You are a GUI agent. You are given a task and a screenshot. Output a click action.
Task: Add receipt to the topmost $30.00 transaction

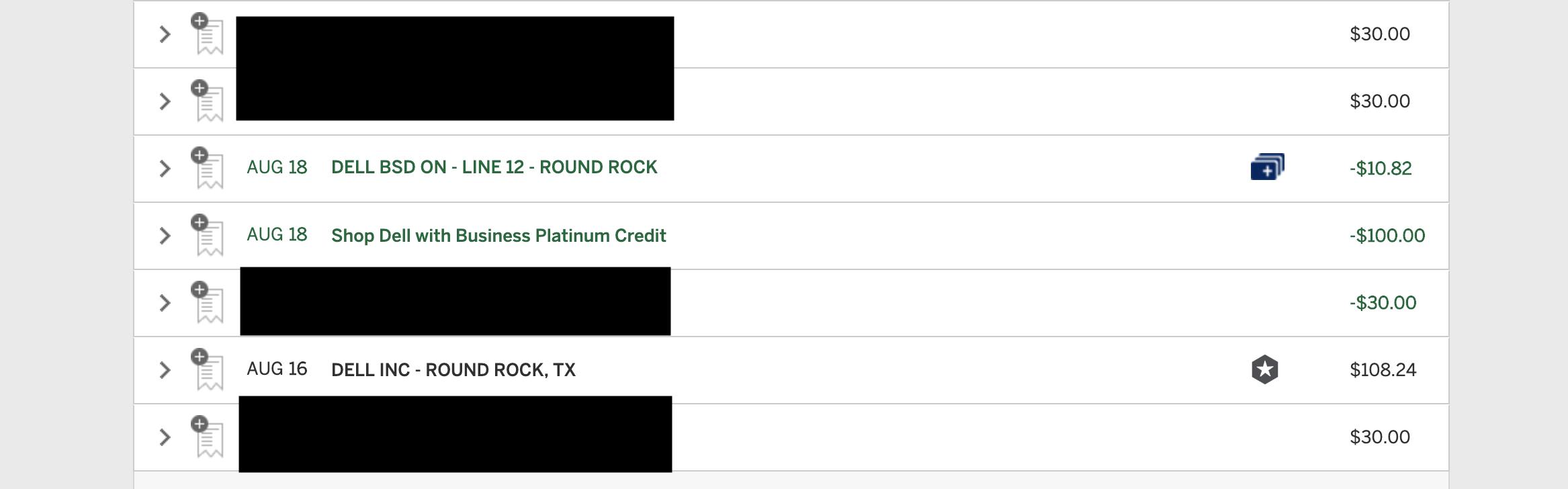pyautogui.click(x=208, y=34)
